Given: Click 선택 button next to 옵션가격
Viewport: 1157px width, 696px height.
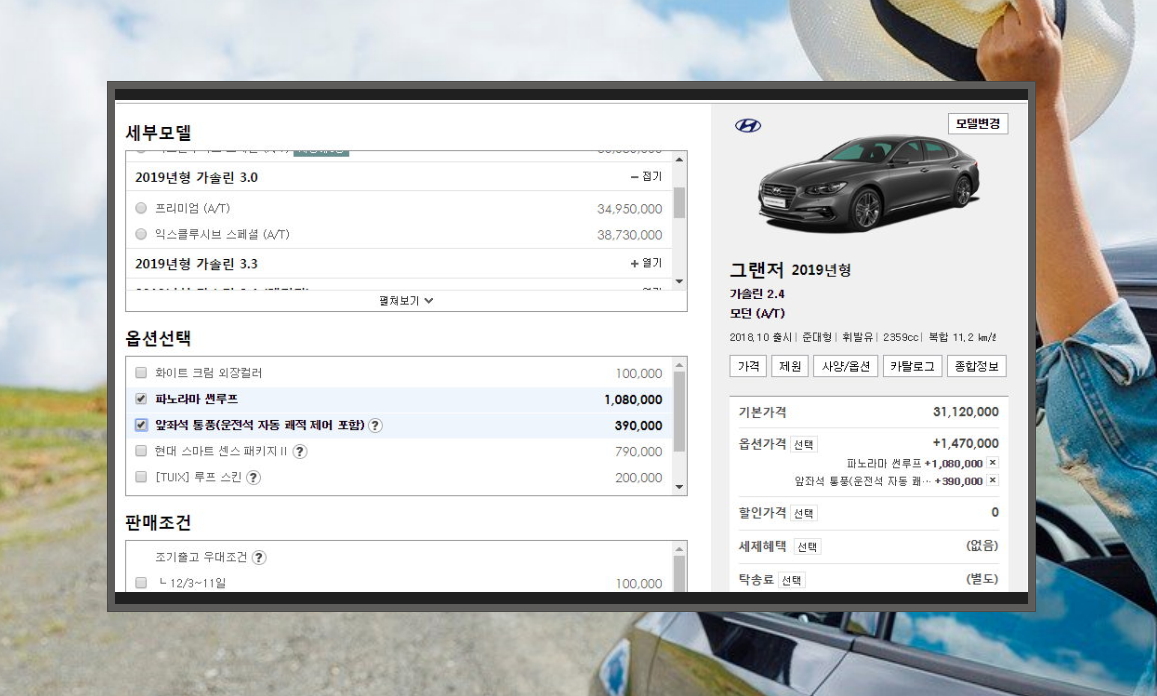Looking at the screenshot, I should (x=804, y=444).
